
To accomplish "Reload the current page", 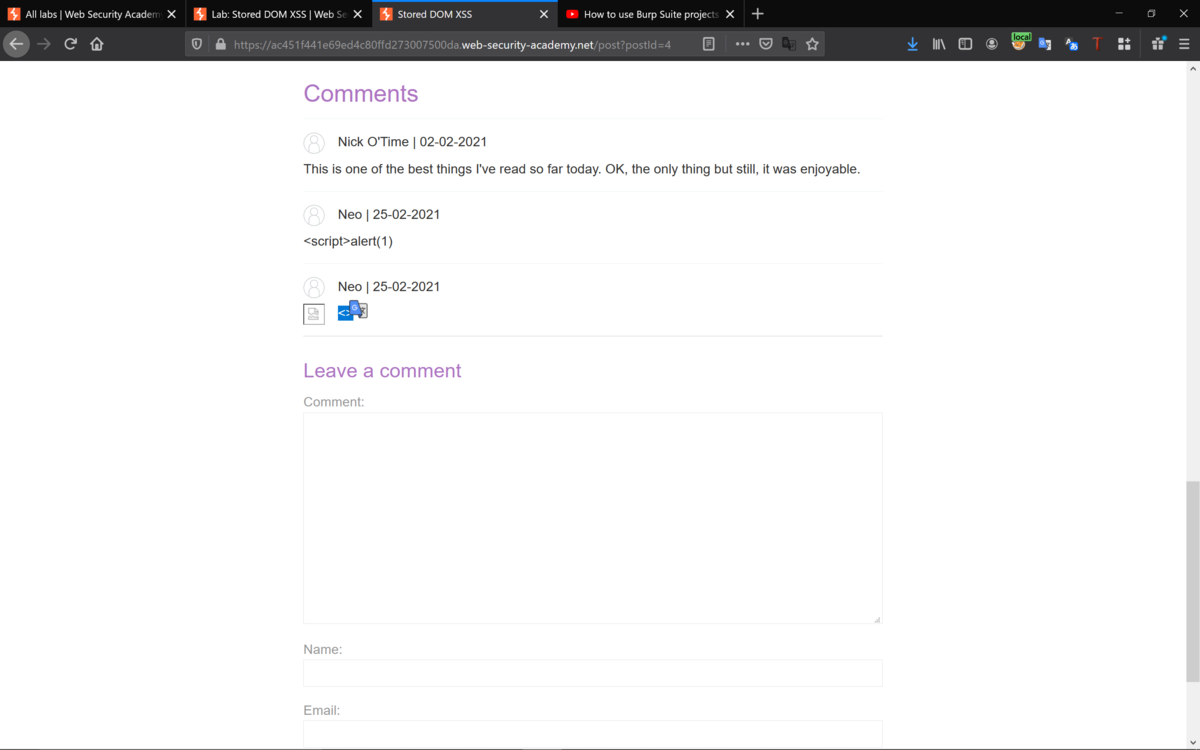I will (70, 44).
